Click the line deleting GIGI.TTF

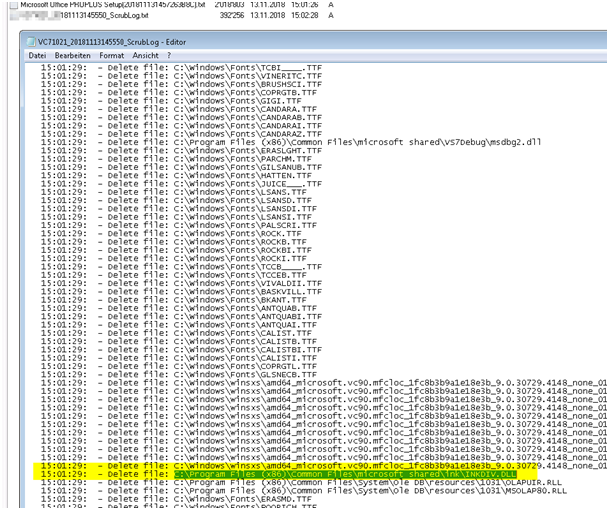[171, 101]
